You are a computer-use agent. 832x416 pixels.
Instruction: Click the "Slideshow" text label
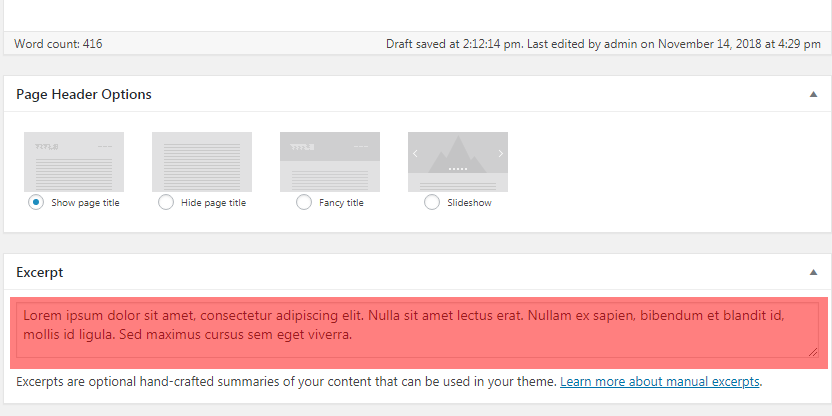[469, 203]
